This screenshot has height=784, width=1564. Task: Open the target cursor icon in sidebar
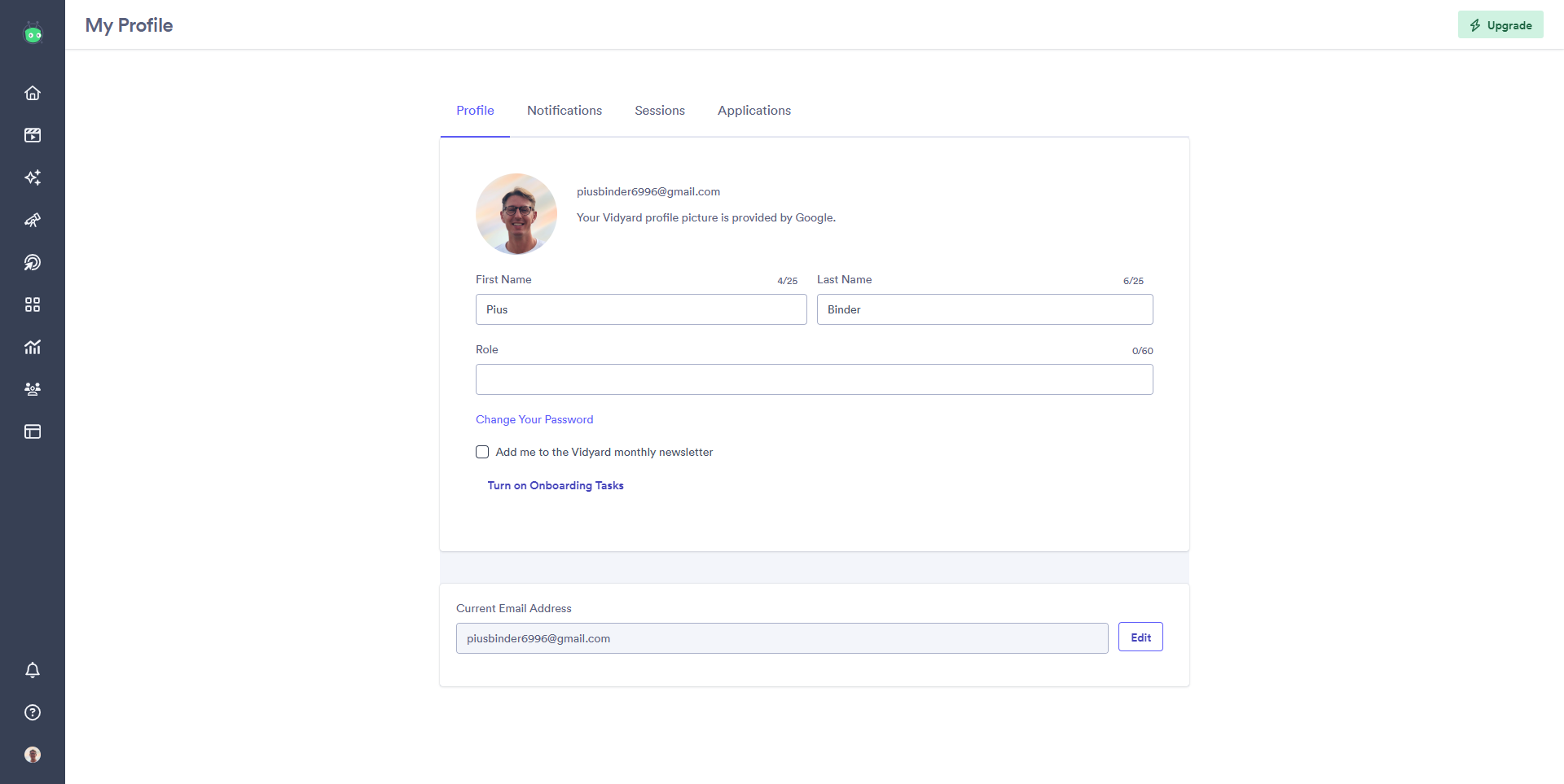[33, 262]
